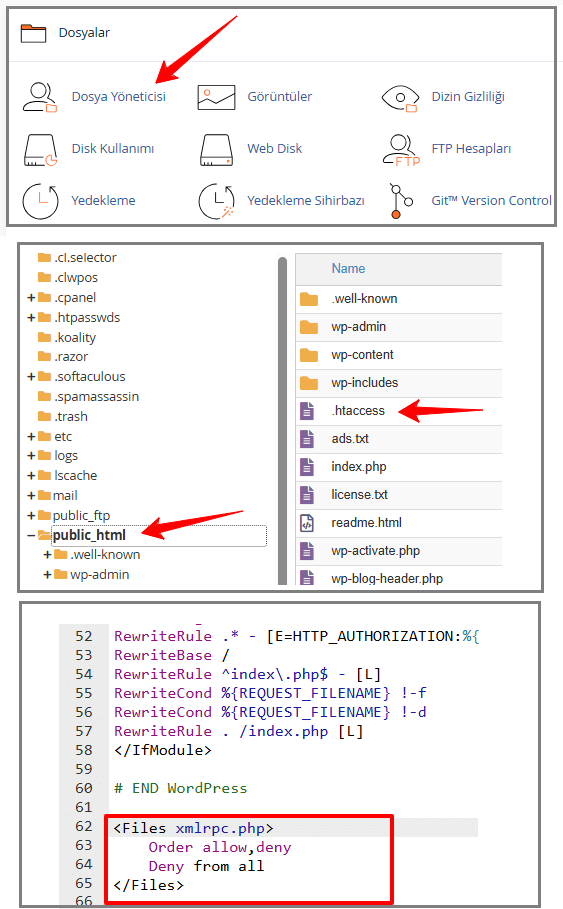Click line number 58 in the gutter
This screenshot has height=909, width=563.
pyautogui.click(x=84, y=750)
